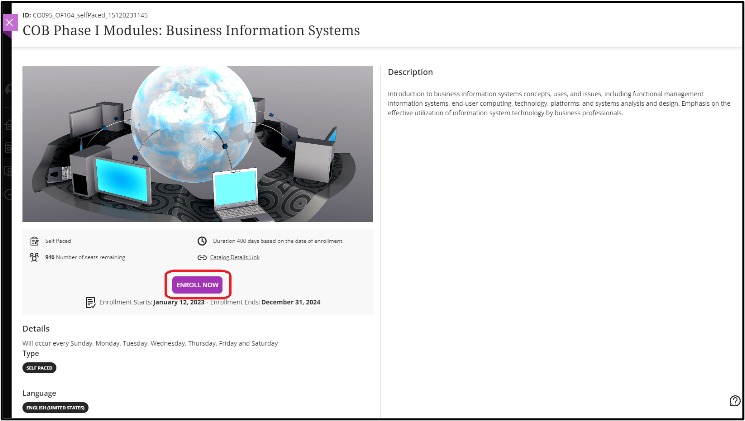745x421 pixels.
Task: Click the chain link icon beside Catalog Details
Action: (202, 257)
